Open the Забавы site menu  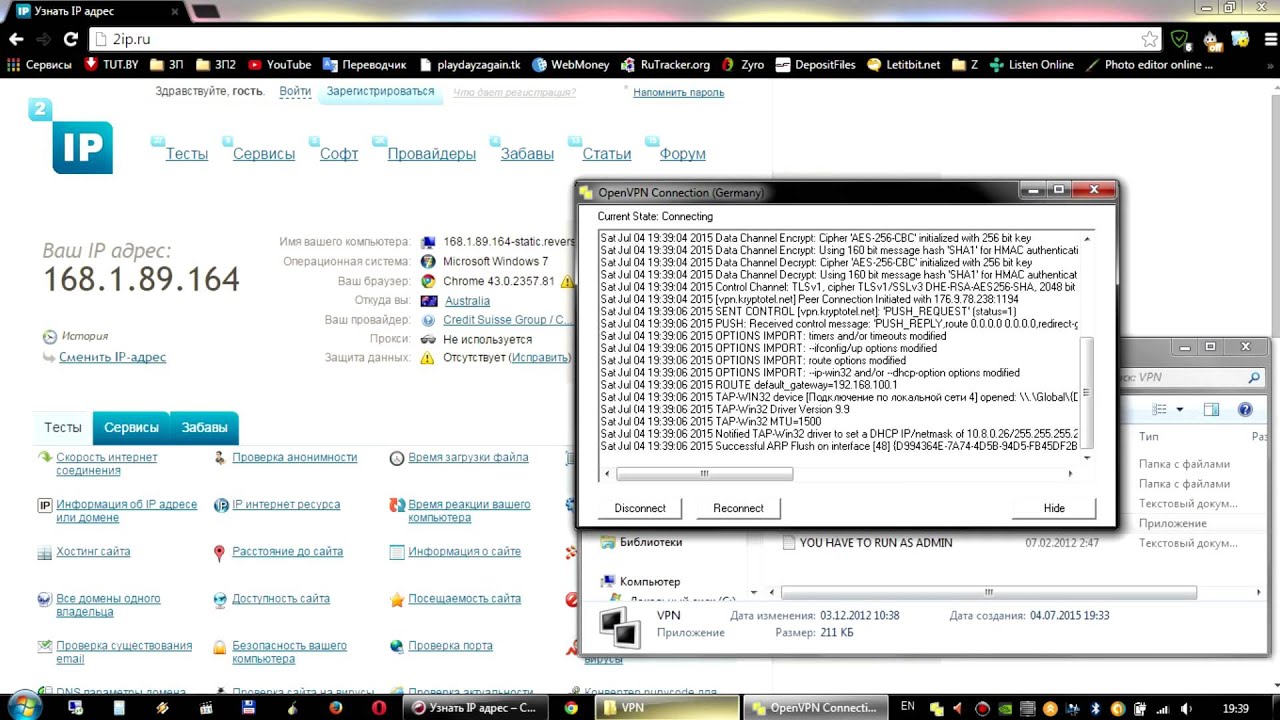(527, 153)
